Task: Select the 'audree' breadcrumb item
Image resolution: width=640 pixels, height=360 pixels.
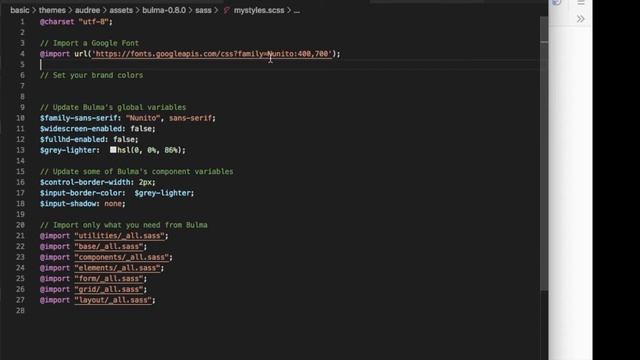Action: tap(87, 10)
